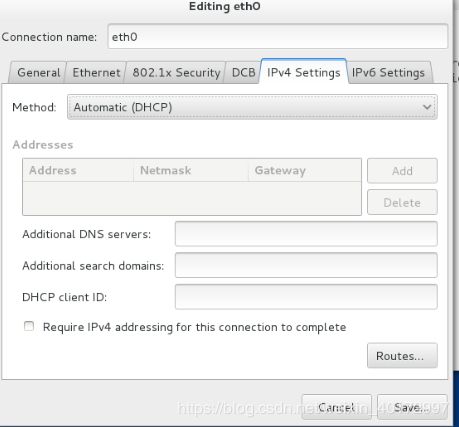
Task: Click the Additional search domains field
Action: (306, 265)
